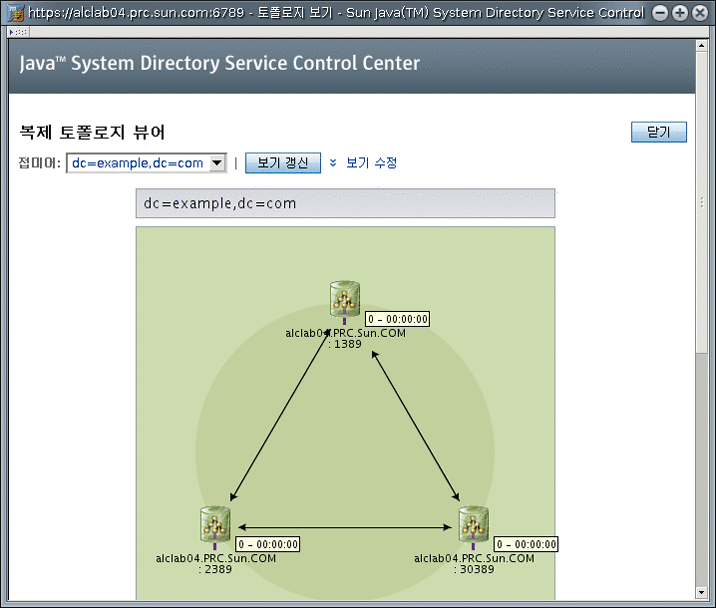
Task: Click the alclab04 server icon for port 1389
Action: coord(345,299)
